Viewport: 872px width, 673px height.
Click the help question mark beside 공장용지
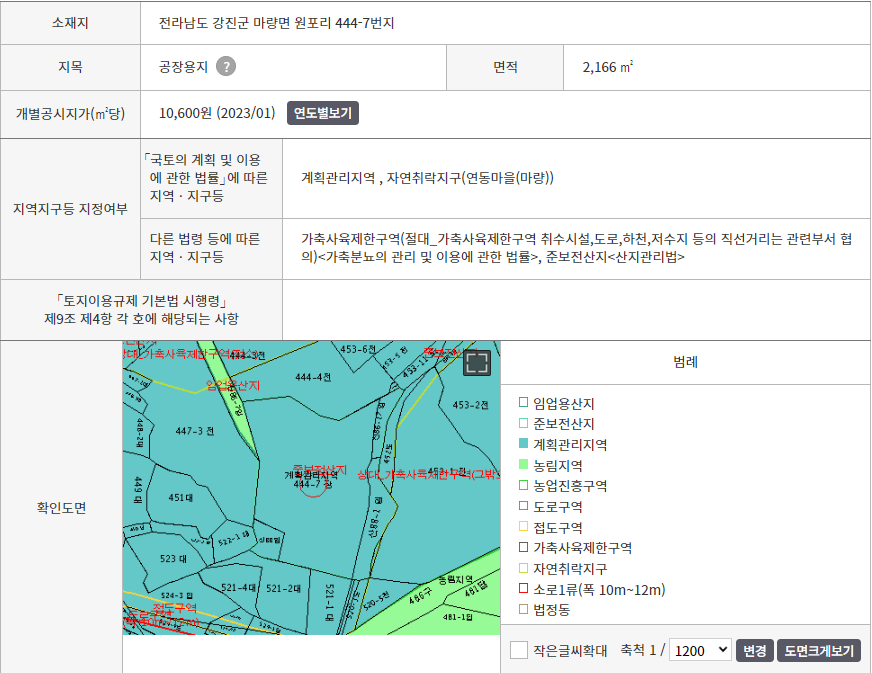pyautogui.click(x=226, y=67)
